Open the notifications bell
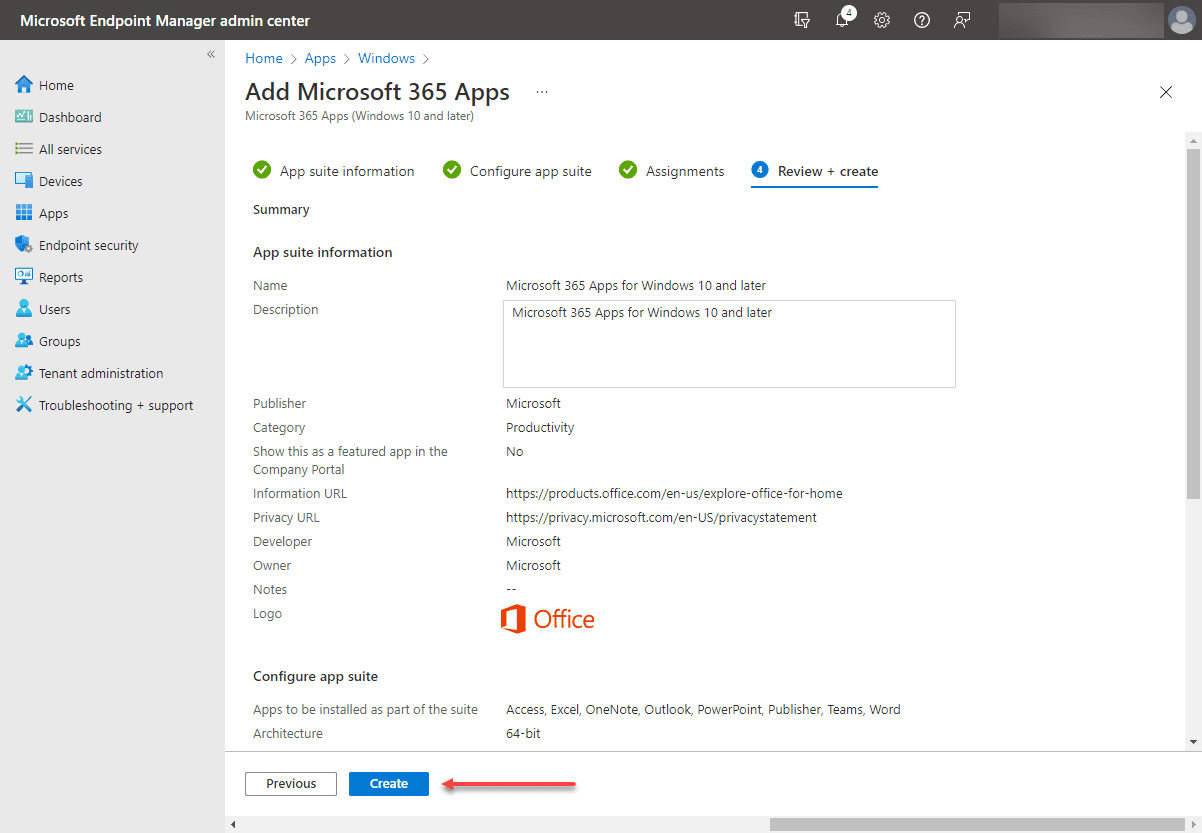The width and height of the screenshot is (1202, 833). click(841, 20)
